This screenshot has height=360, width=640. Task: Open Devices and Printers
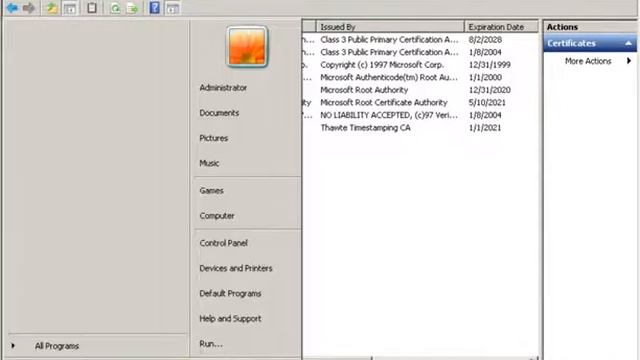tap(236, 268)
